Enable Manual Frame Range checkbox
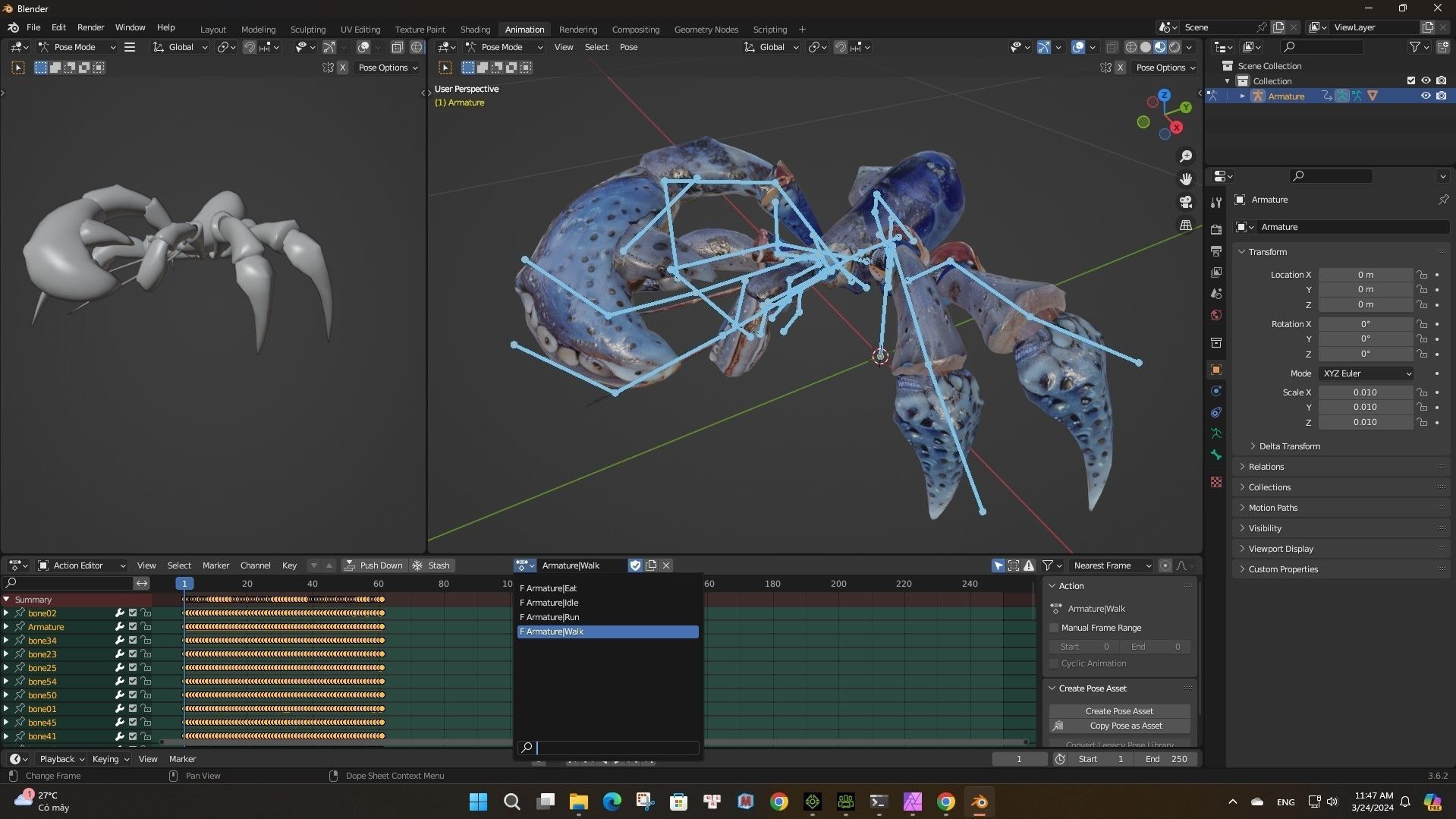1456x819 pixels. pos(1054,628)
